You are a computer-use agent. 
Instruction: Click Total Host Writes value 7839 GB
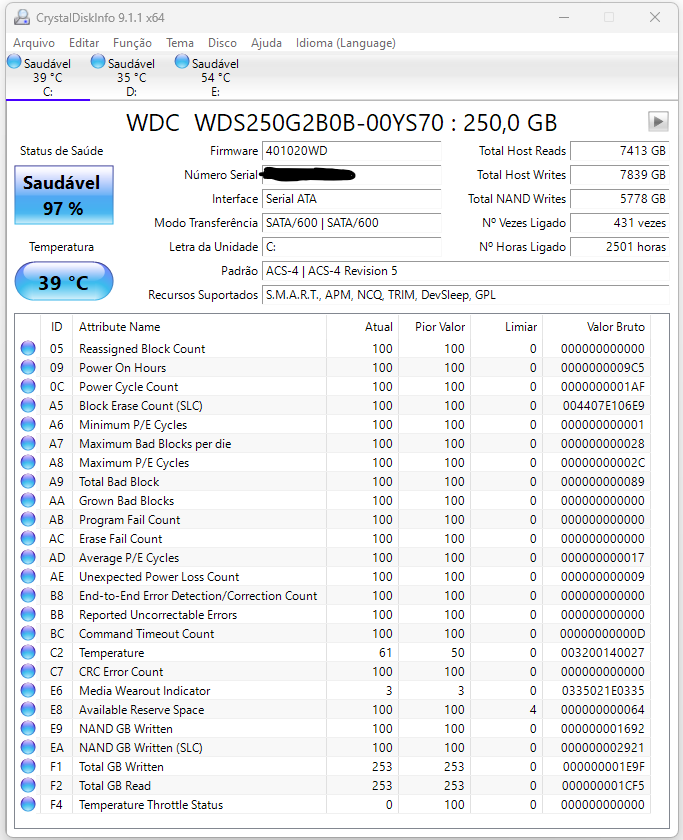(x=620, y=175)
